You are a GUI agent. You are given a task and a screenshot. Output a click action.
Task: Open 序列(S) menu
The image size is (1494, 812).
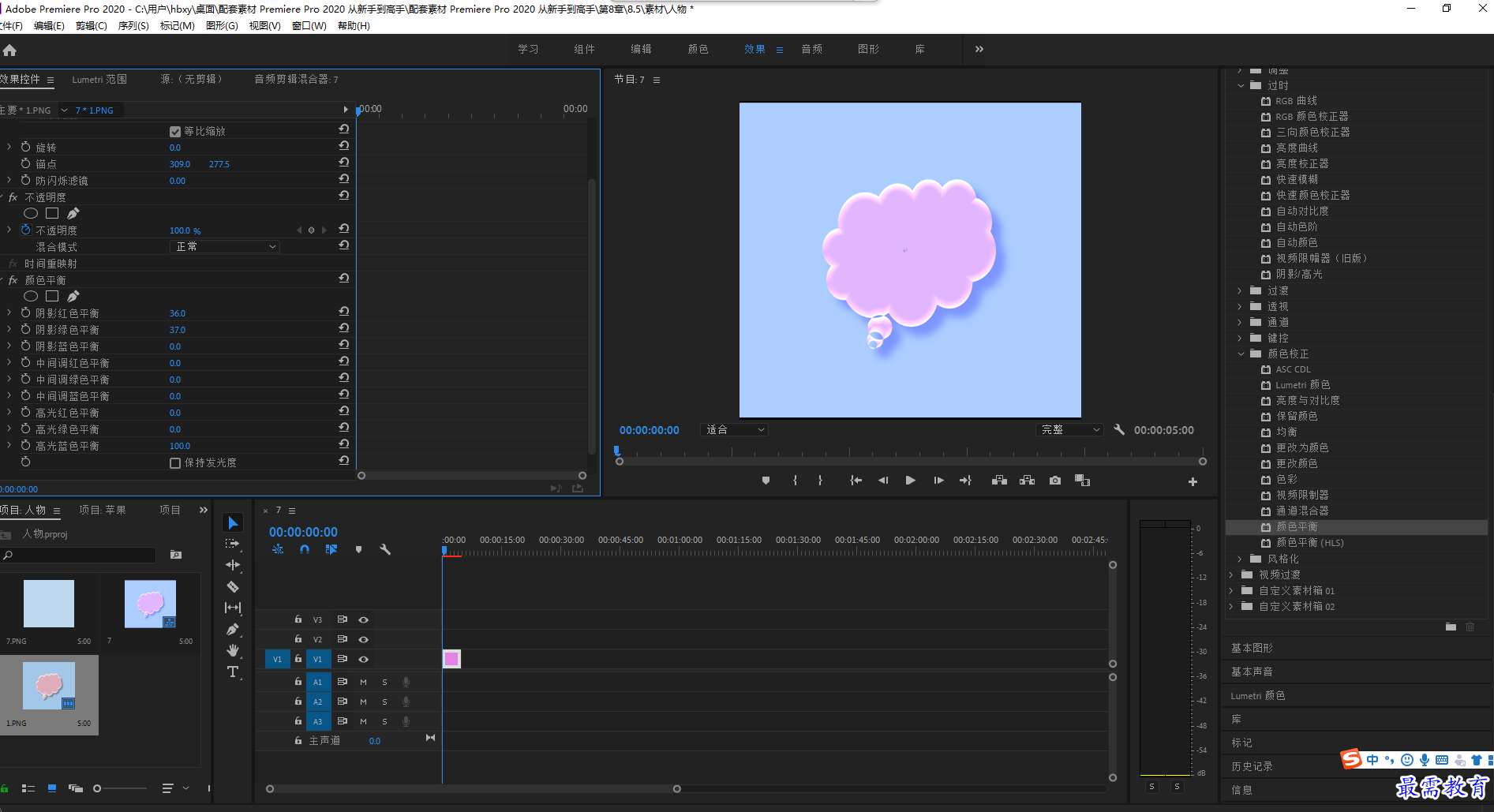(133, 26)
